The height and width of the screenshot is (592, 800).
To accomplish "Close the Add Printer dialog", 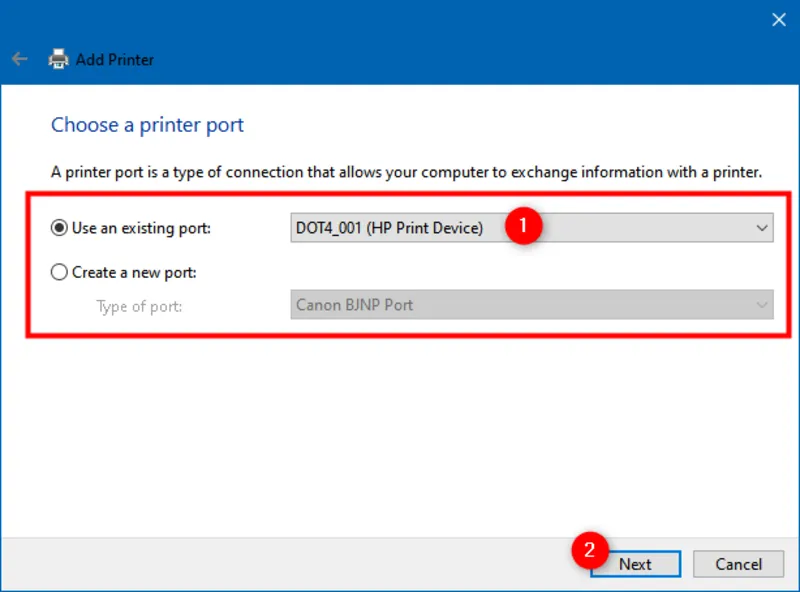I will coord(779,20).
